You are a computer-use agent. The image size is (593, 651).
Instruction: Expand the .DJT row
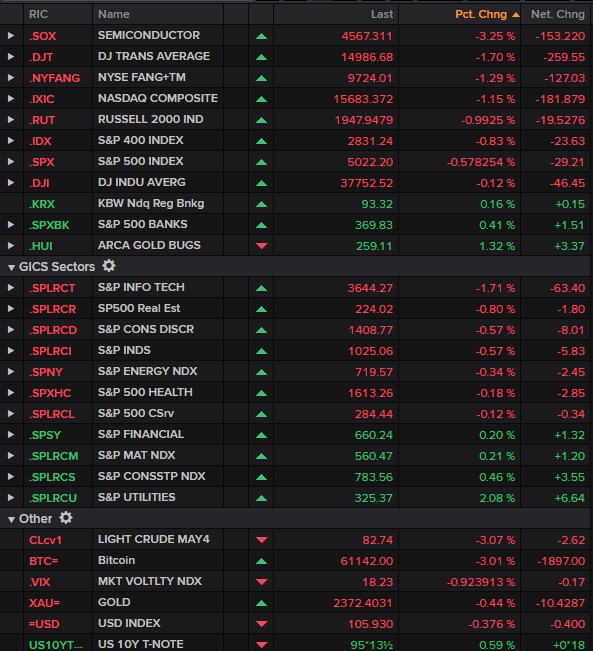[11, 56]
